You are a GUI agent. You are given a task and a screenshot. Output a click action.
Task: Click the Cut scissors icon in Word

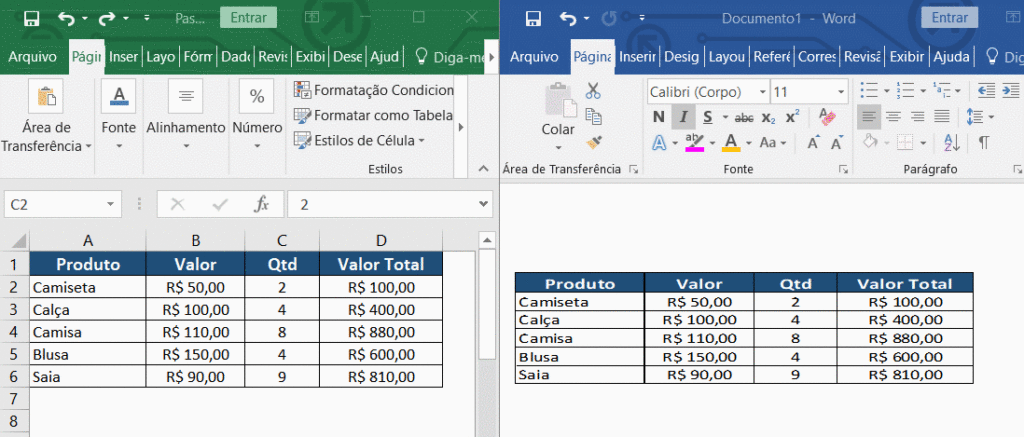click(593, 91)
